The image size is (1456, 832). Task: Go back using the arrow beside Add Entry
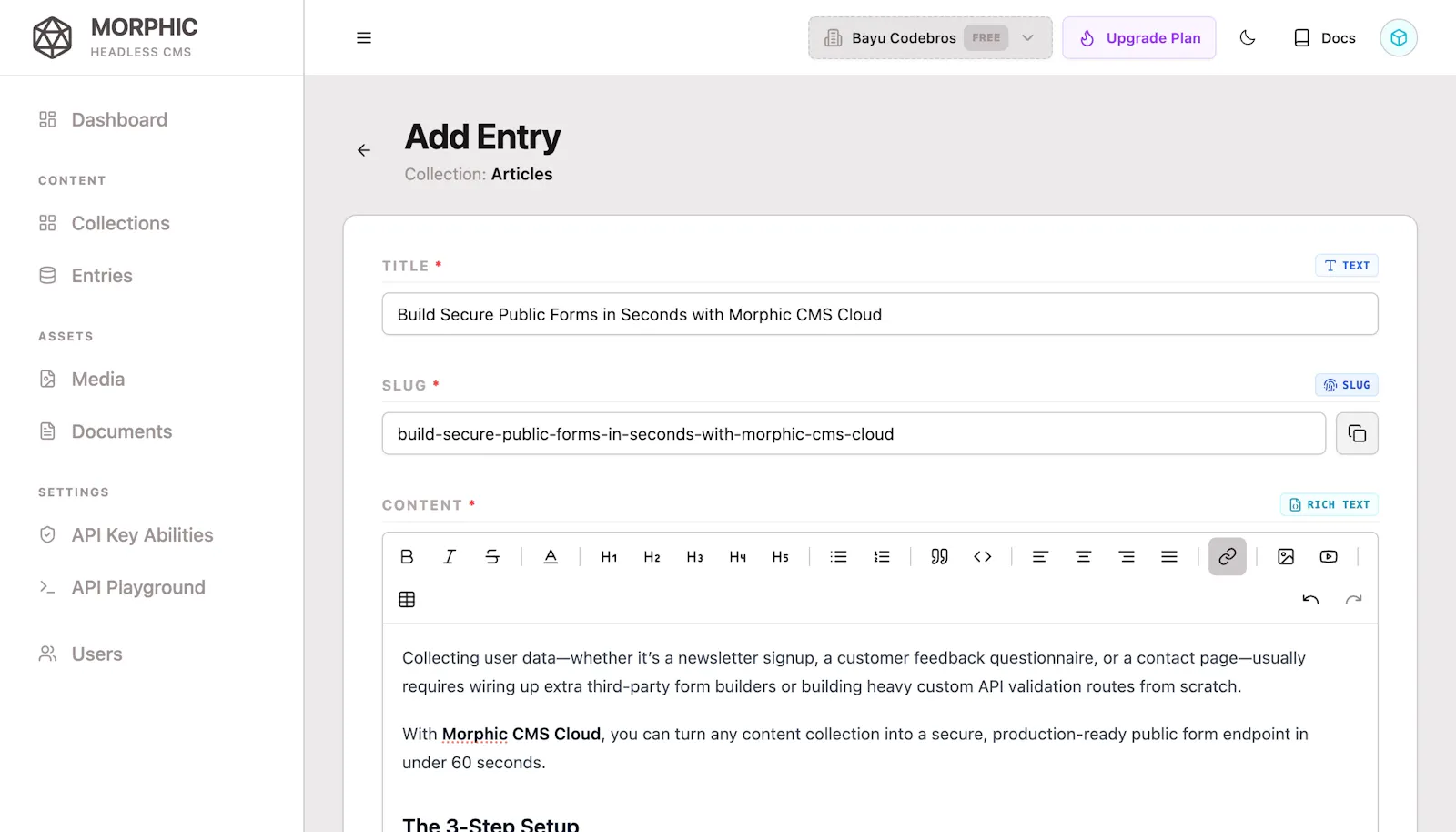[364, 150]
